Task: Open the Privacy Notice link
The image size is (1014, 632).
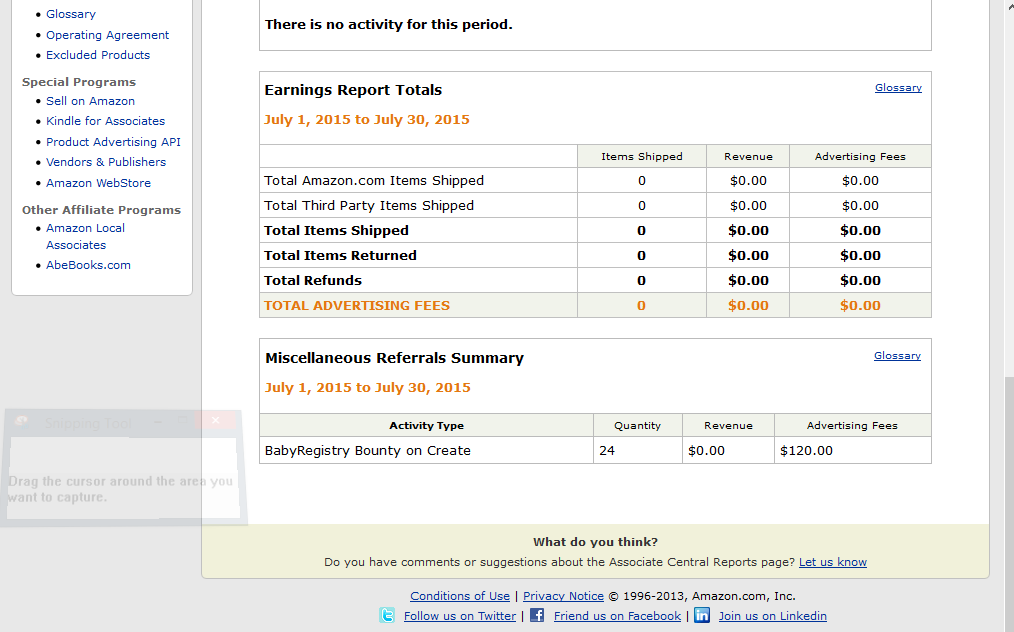Action: (x=563, y=596)
